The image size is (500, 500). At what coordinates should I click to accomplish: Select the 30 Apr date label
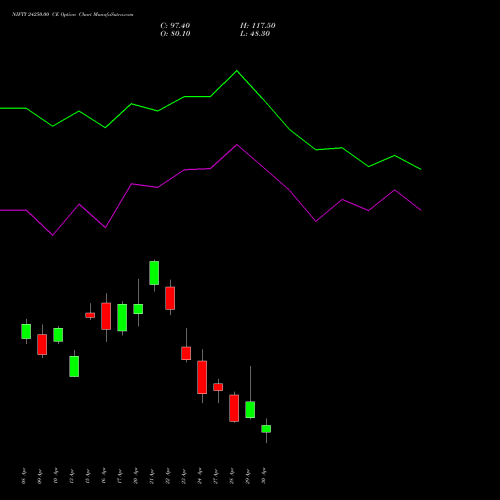tap(263, 476)
